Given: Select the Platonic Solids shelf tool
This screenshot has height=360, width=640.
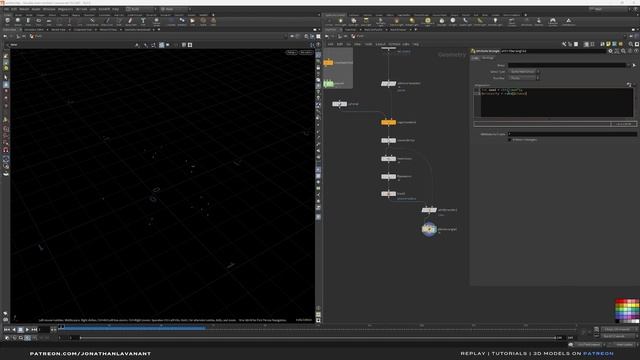Looking at the screenshot, I should click(x=156, y=21).
